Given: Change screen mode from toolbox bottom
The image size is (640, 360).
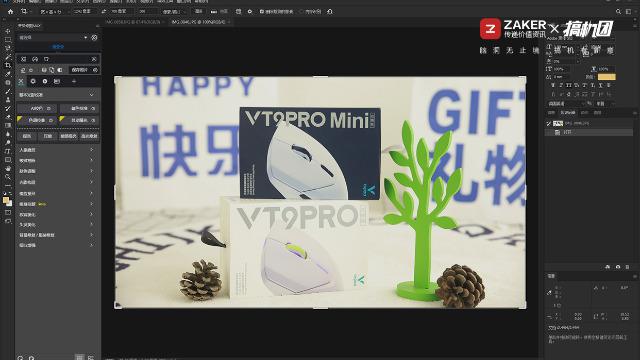Looking at the screenshot, I should [8, 221].
